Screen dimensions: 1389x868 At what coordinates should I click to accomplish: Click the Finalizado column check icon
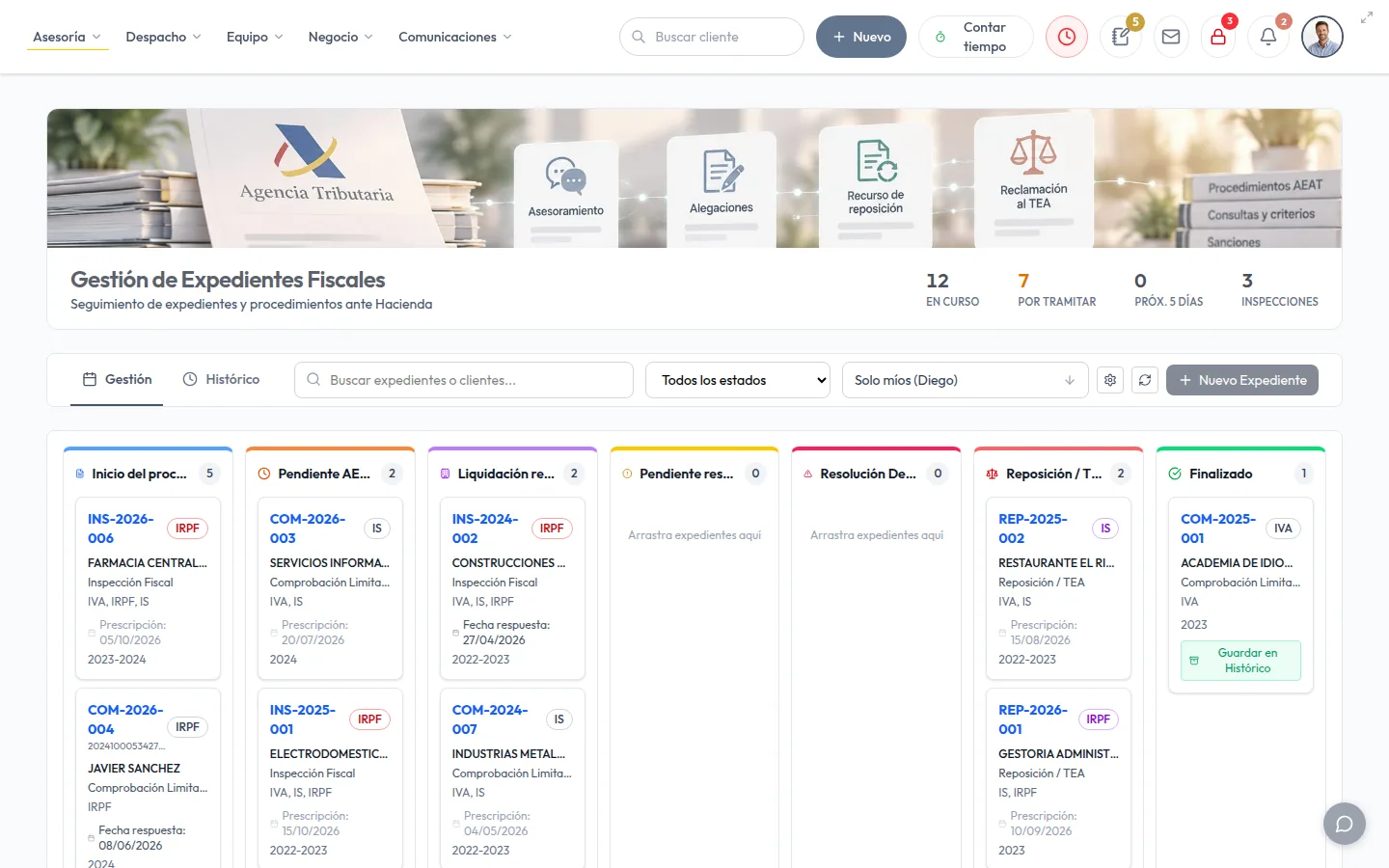tap(1175, 474)
